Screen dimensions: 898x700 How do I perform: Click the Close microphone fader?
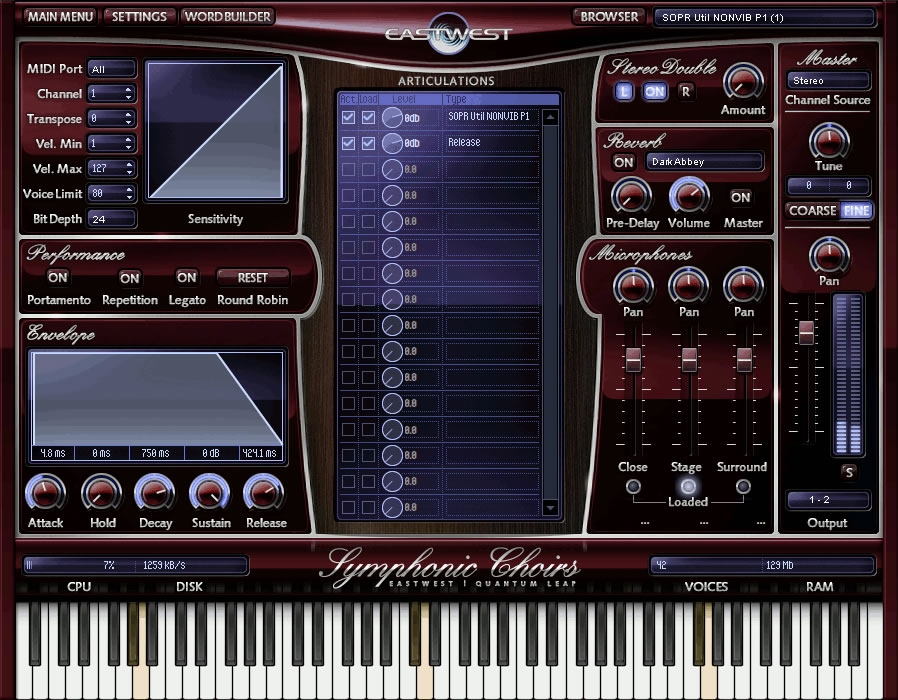(x=633, y=359)
